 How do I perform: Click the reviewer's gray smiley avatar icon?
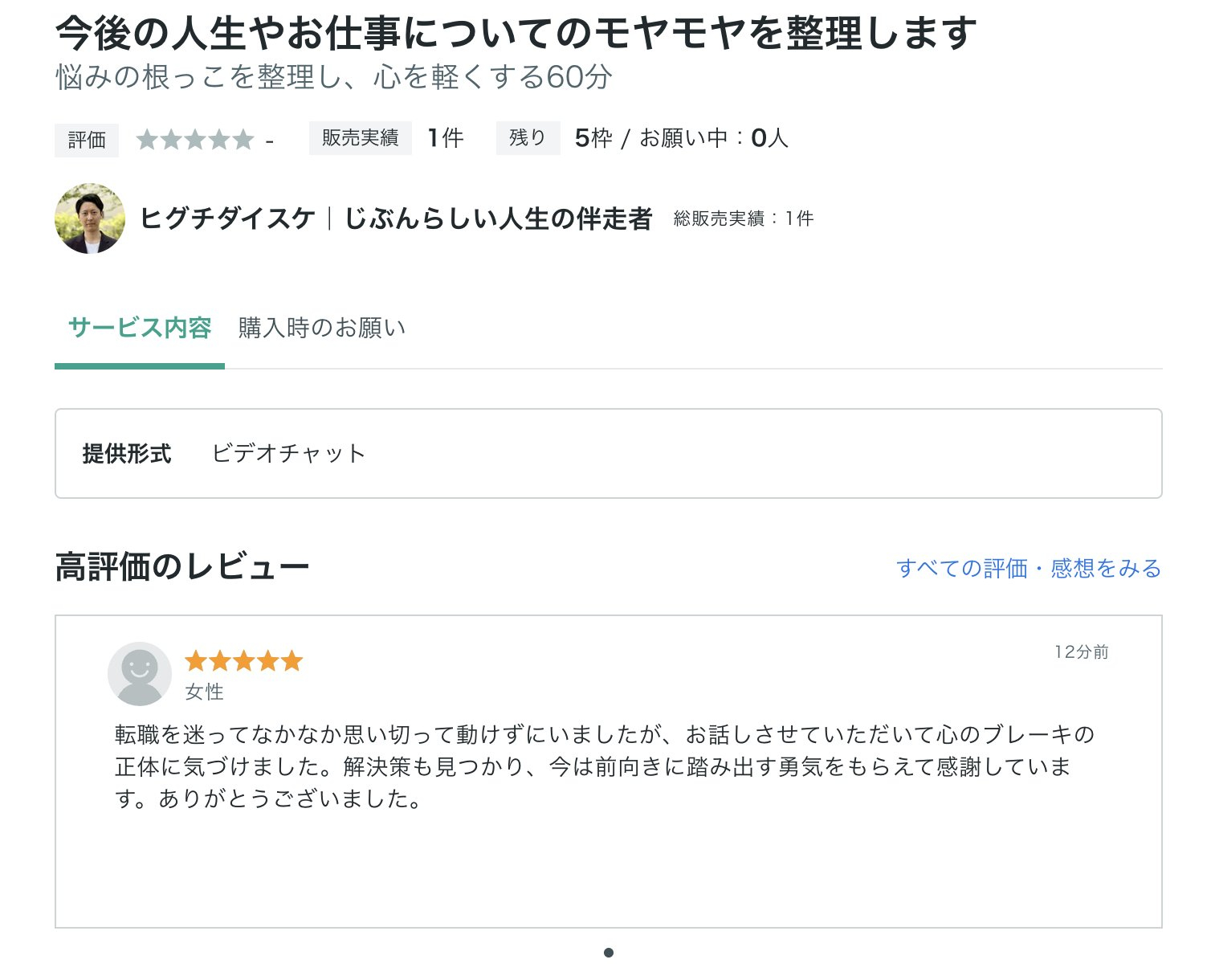click(x=140, y=673)
